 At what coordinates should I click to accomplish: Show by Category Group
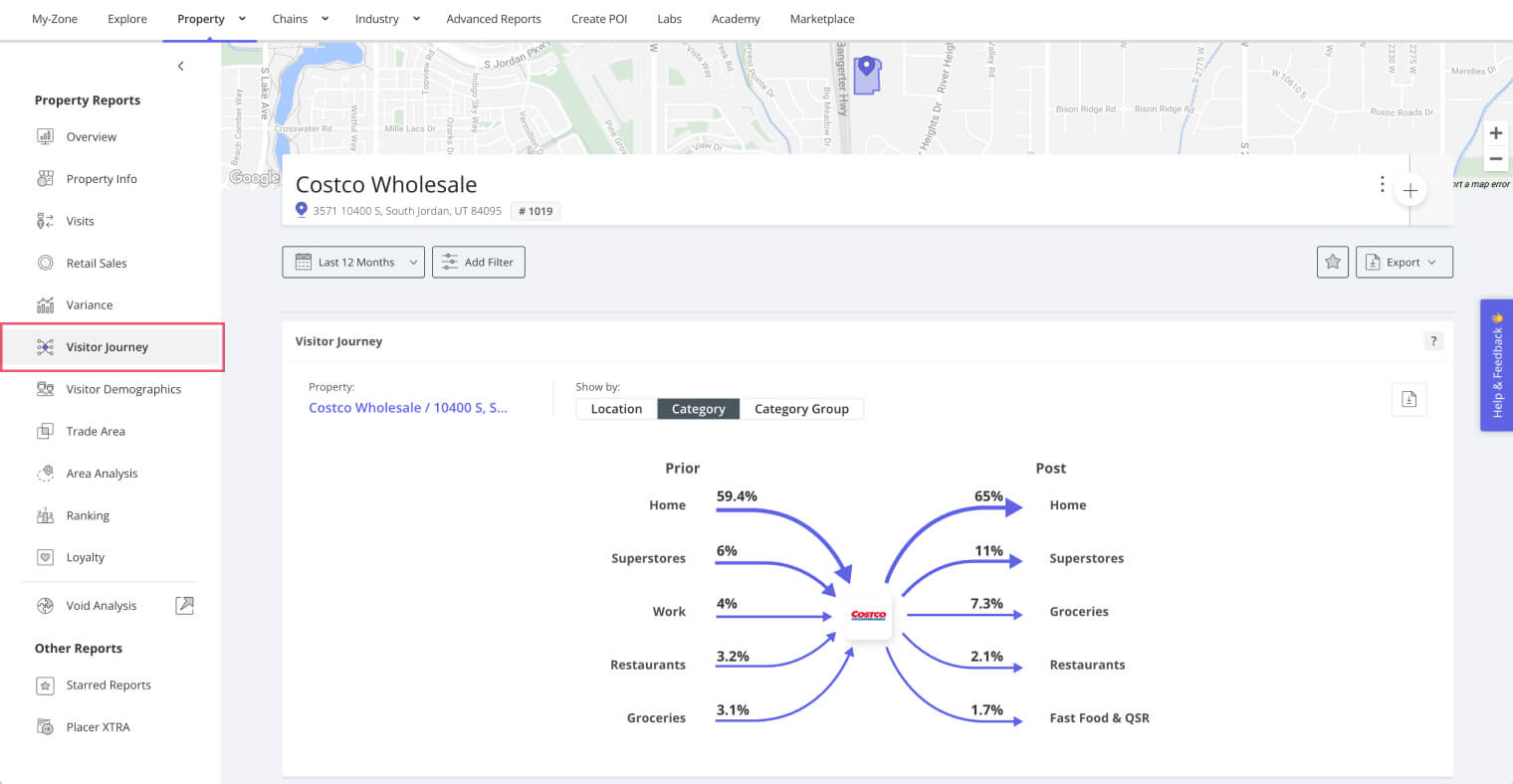point(801,409)
